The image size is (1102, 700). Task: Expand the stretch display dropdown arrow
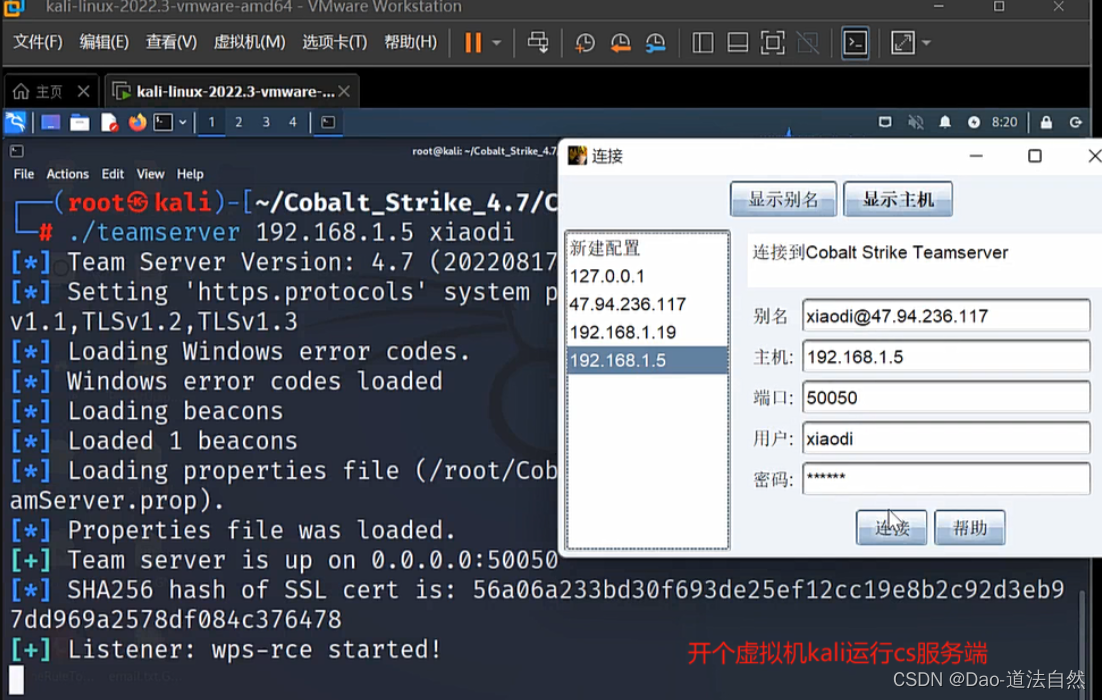926,43
